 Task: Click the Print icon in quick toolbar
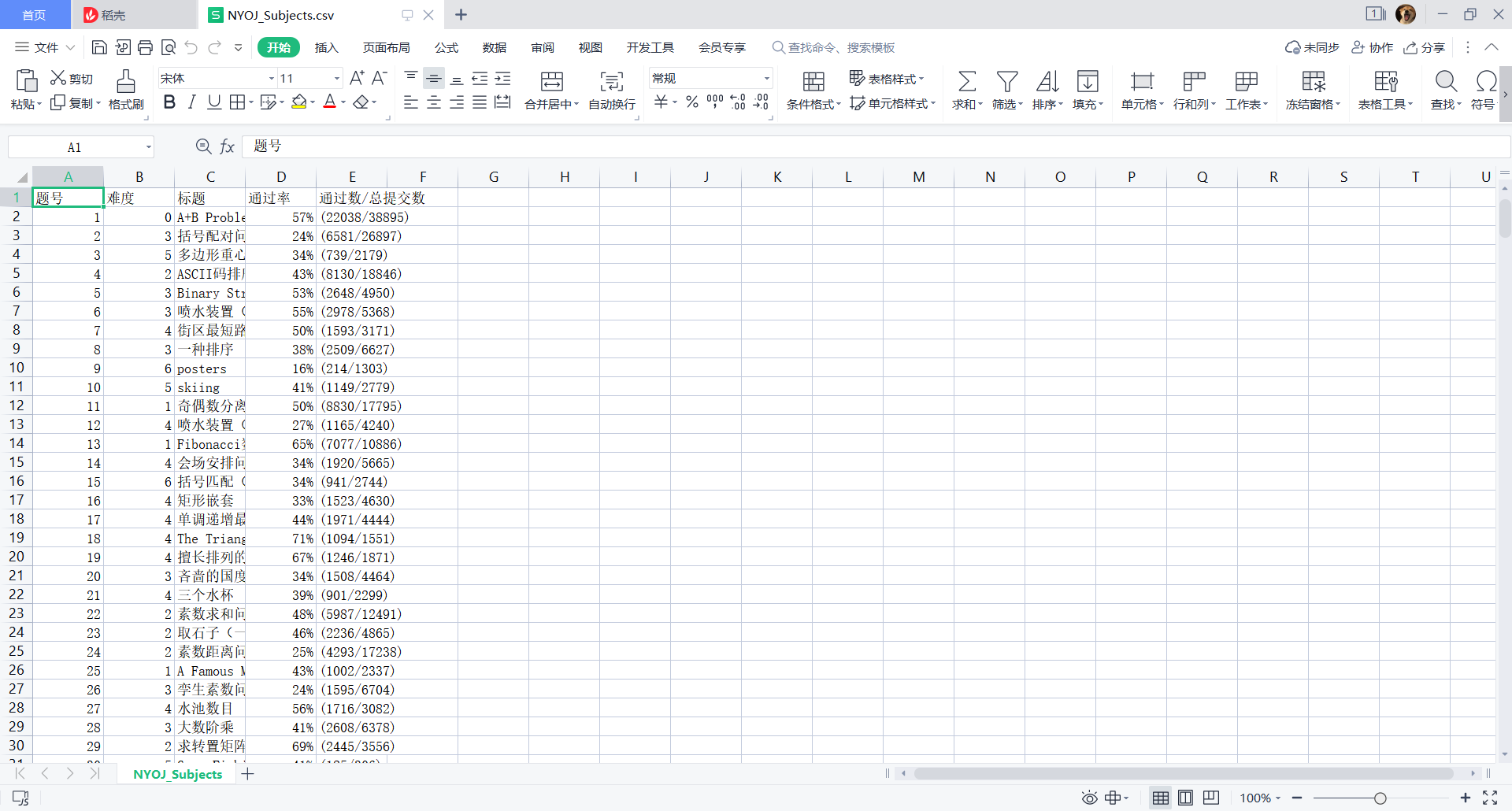click(x=145, y=47)
